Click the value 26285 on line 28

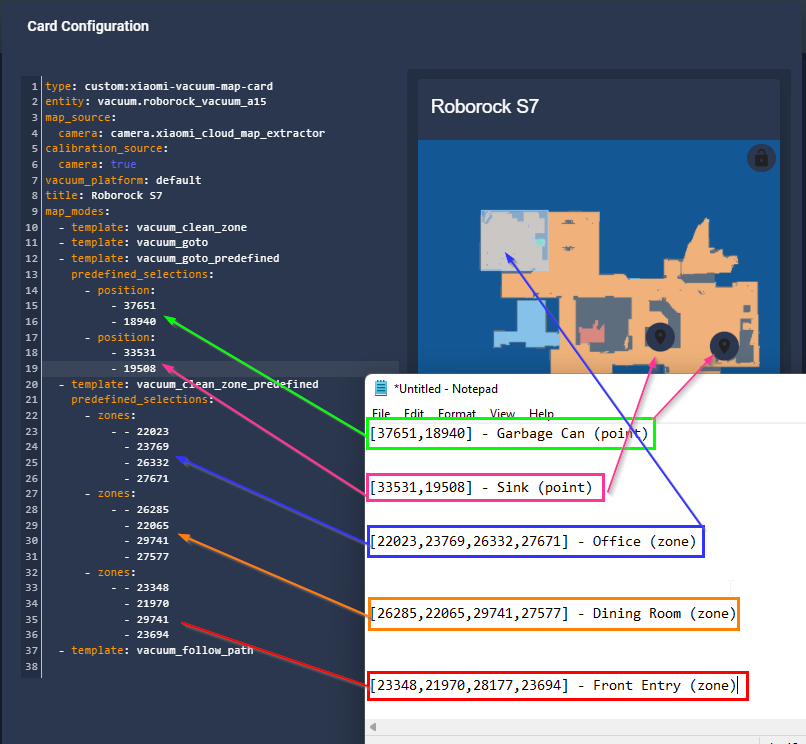(x=153, y=510)
